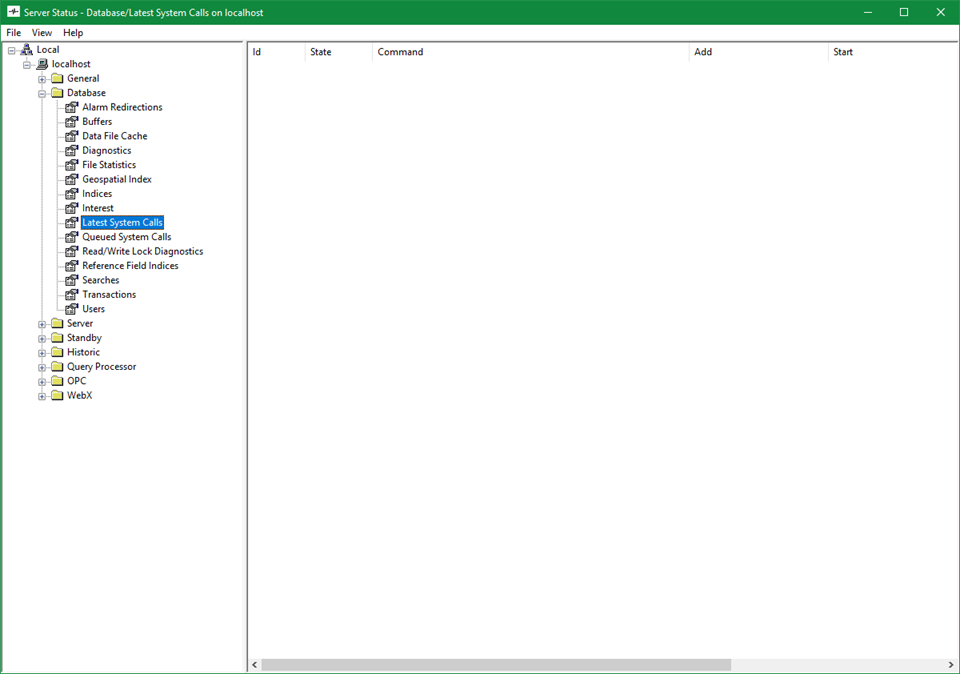Viewport: 960px width, 674px height.
Task: Click the Data File Cache icon
Action: pos(72,136)
